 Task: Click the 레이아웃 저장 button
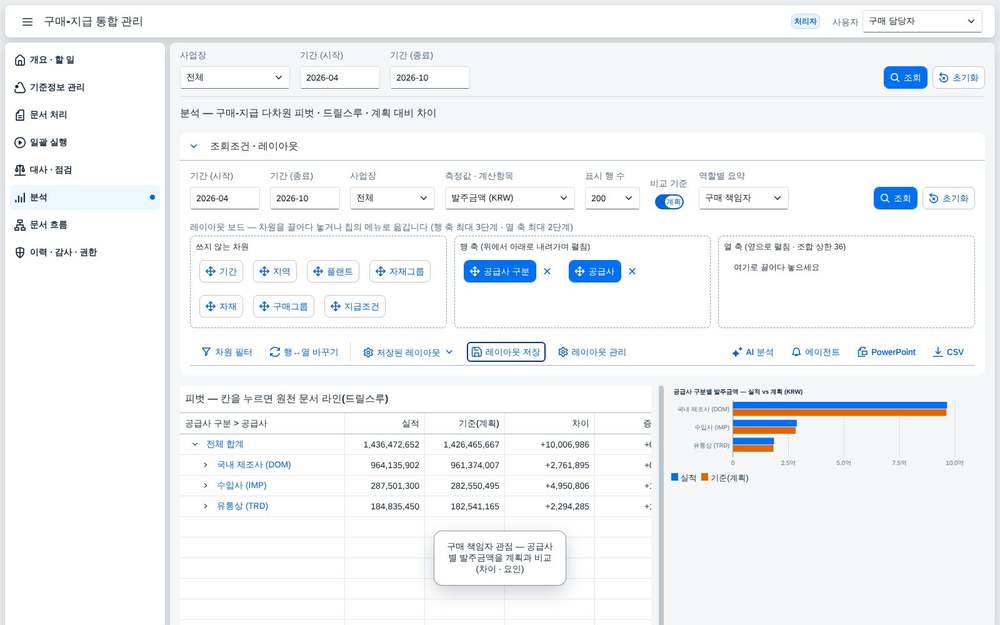pyautogui.click(x=506, y=352)
